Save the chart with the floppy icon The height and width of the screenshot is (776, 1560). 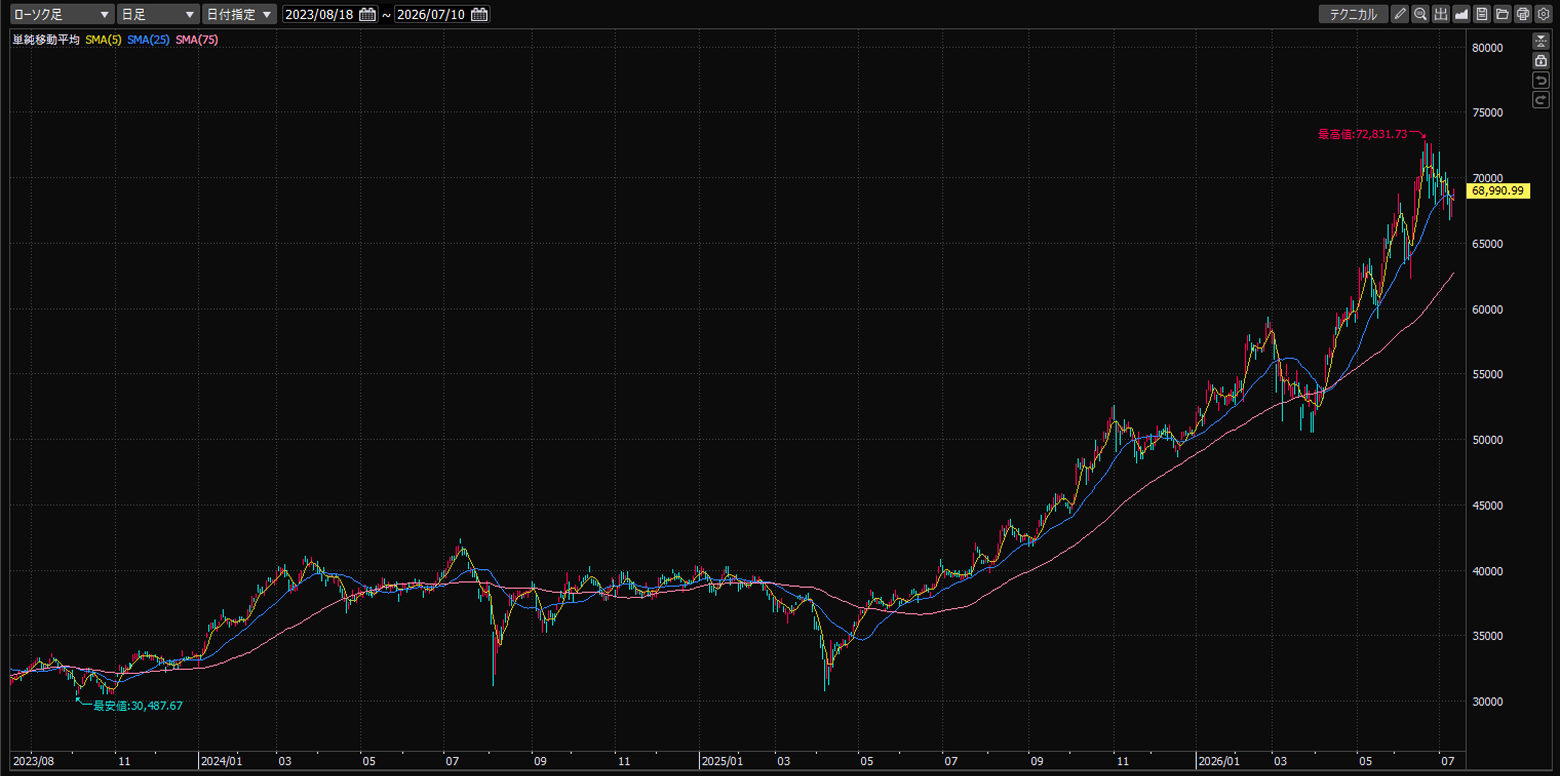pyautogui.click(x=1482, y=14)
